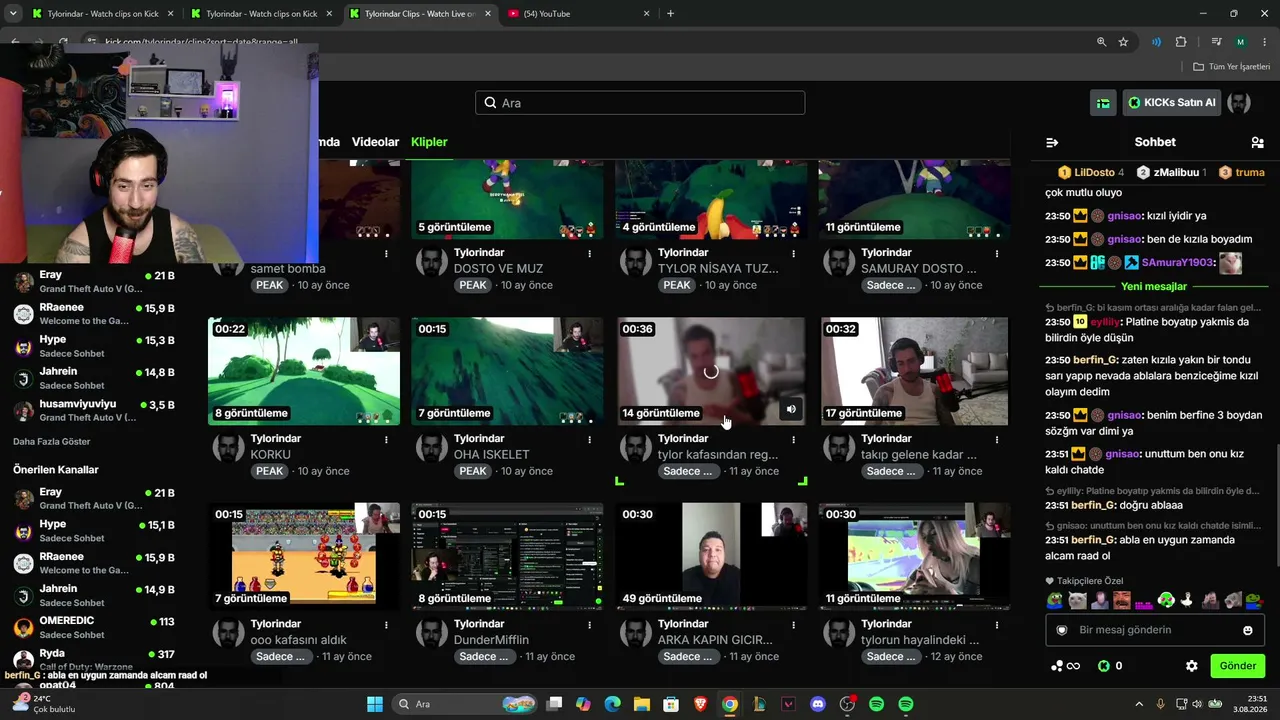Switch to first Tylorindar Watch clips tab
The height and width of the screenshot is (720, 1280).
(x=102, y=14)
